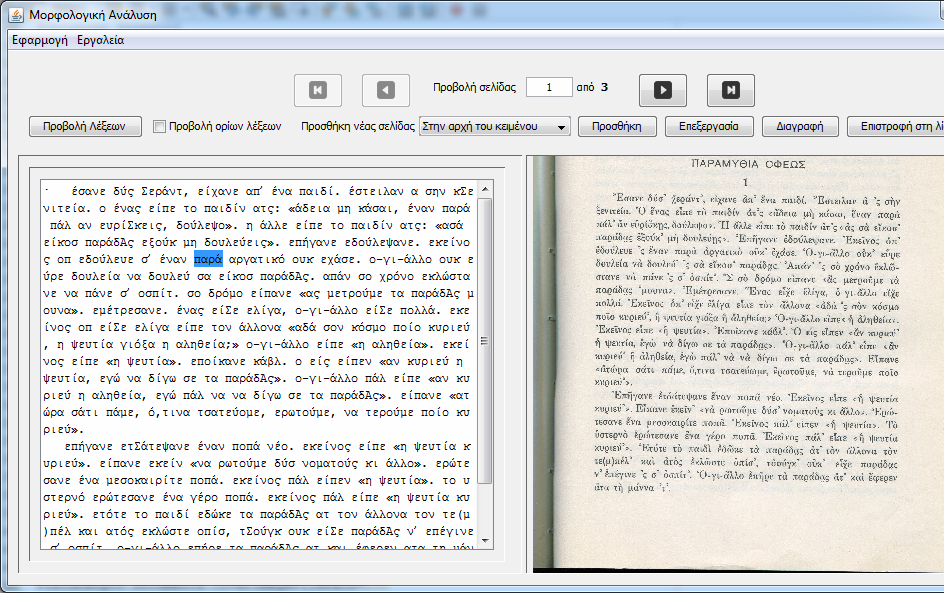944x593 pixels.
Task: Open the Εφαρμογή menu
Action: tap(40, 40)
